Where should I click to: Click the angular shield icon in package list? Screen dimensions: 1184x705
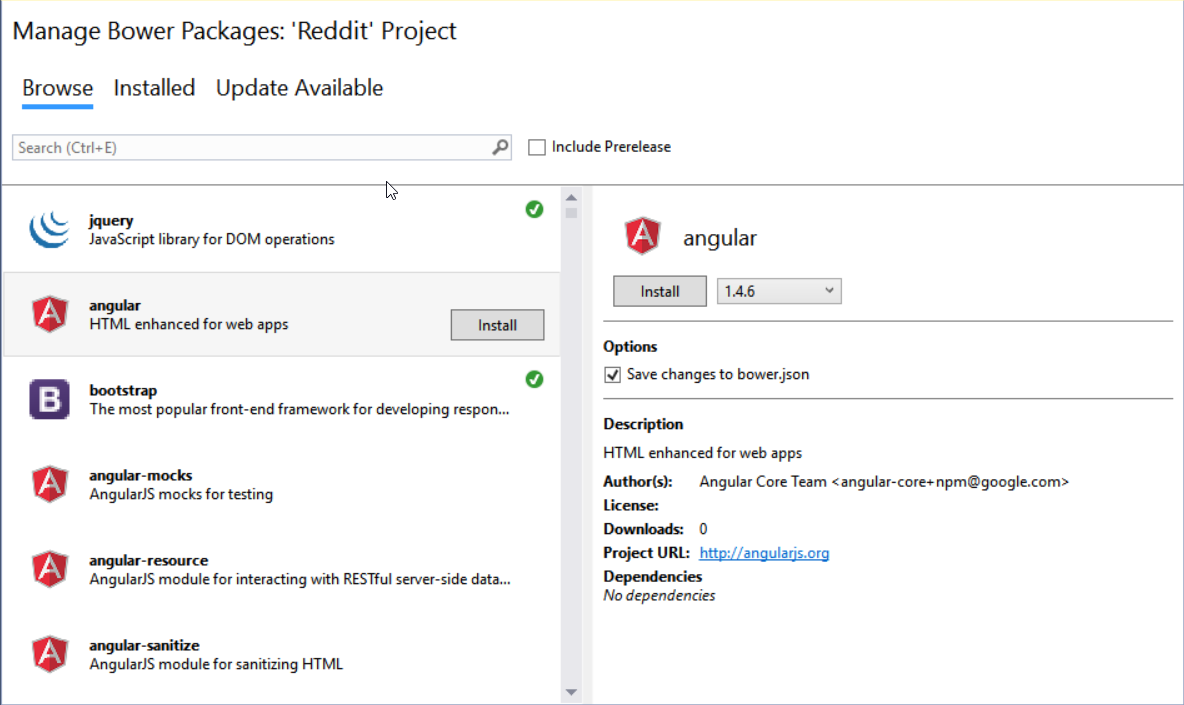click(x=50, y=314)
